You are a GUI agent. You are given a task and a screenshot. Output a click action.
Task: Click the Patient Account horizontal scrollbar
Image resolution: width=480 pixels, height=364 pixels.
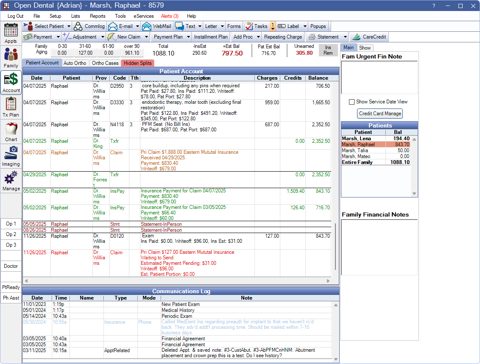tap(177, 281)
